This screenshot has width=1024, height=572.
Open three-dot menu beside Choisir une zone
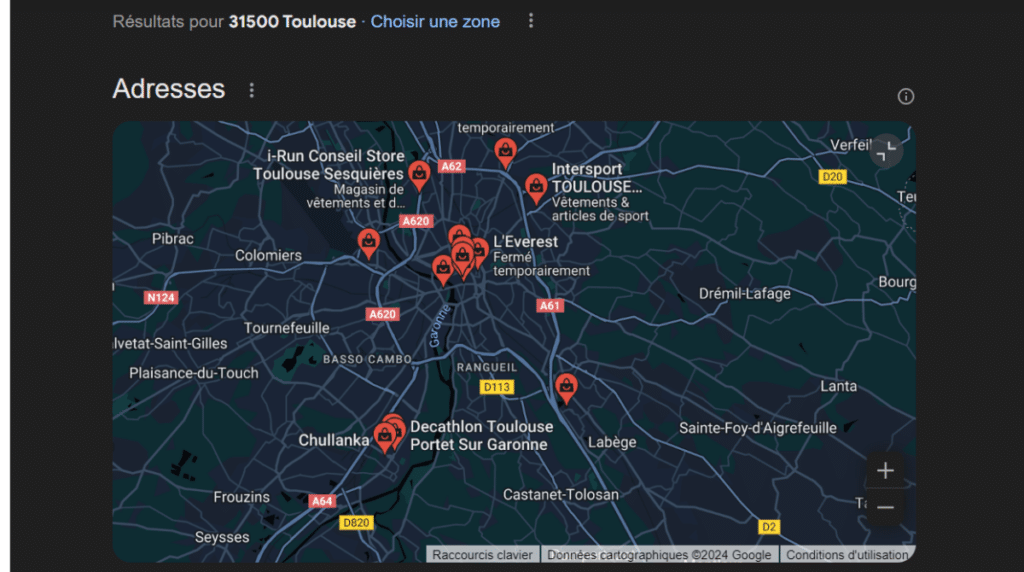(x=531, y=21)
